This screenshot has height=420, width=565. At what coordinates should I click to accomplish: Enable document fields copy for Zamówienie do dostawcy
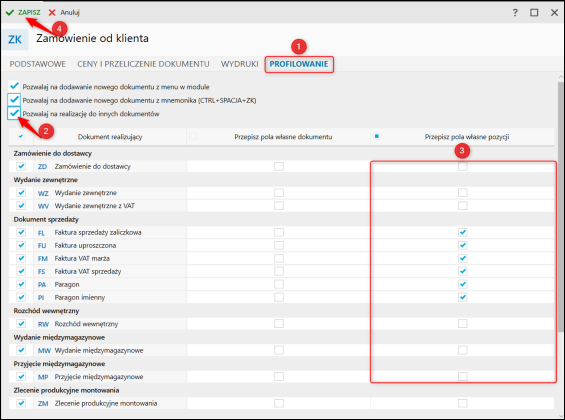click(279, 166)
